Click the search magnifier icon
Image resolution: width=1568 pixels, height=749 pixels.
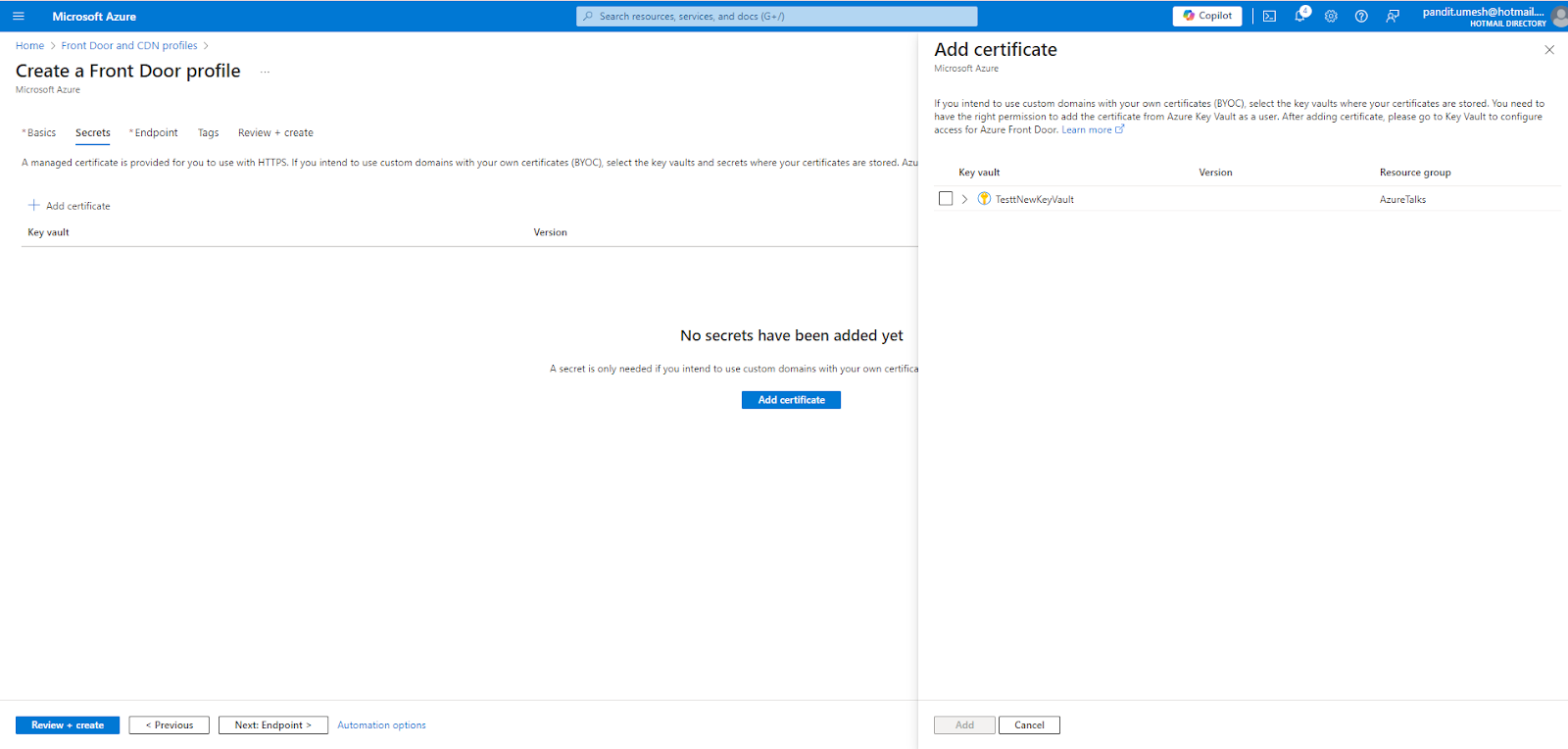click(588, 16)
